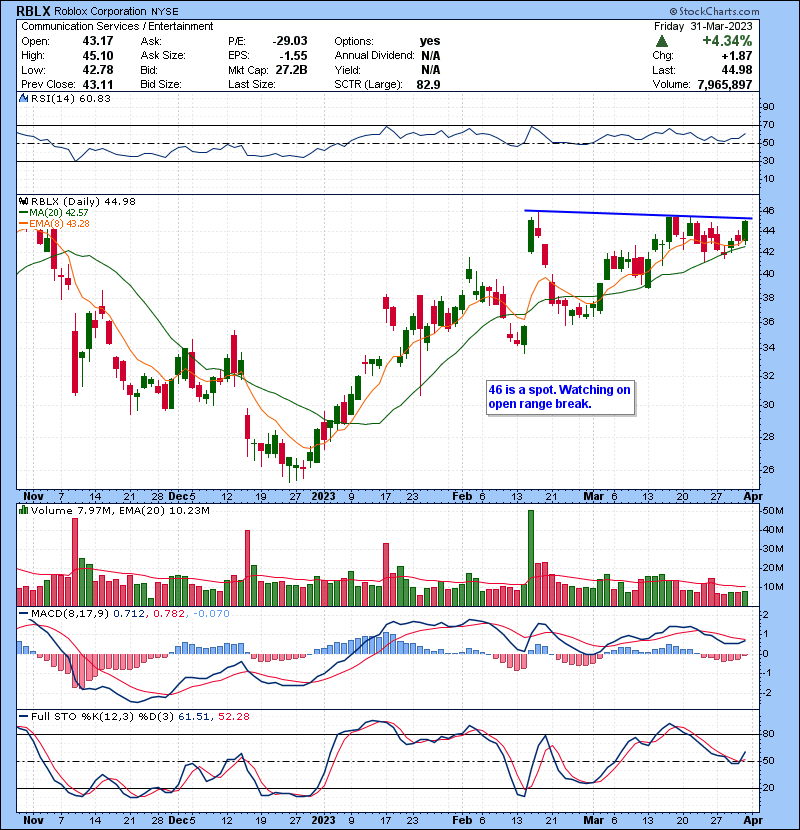Click the Open price 43.17
This screenshot has width=800, height=830.
coord(97,41)
